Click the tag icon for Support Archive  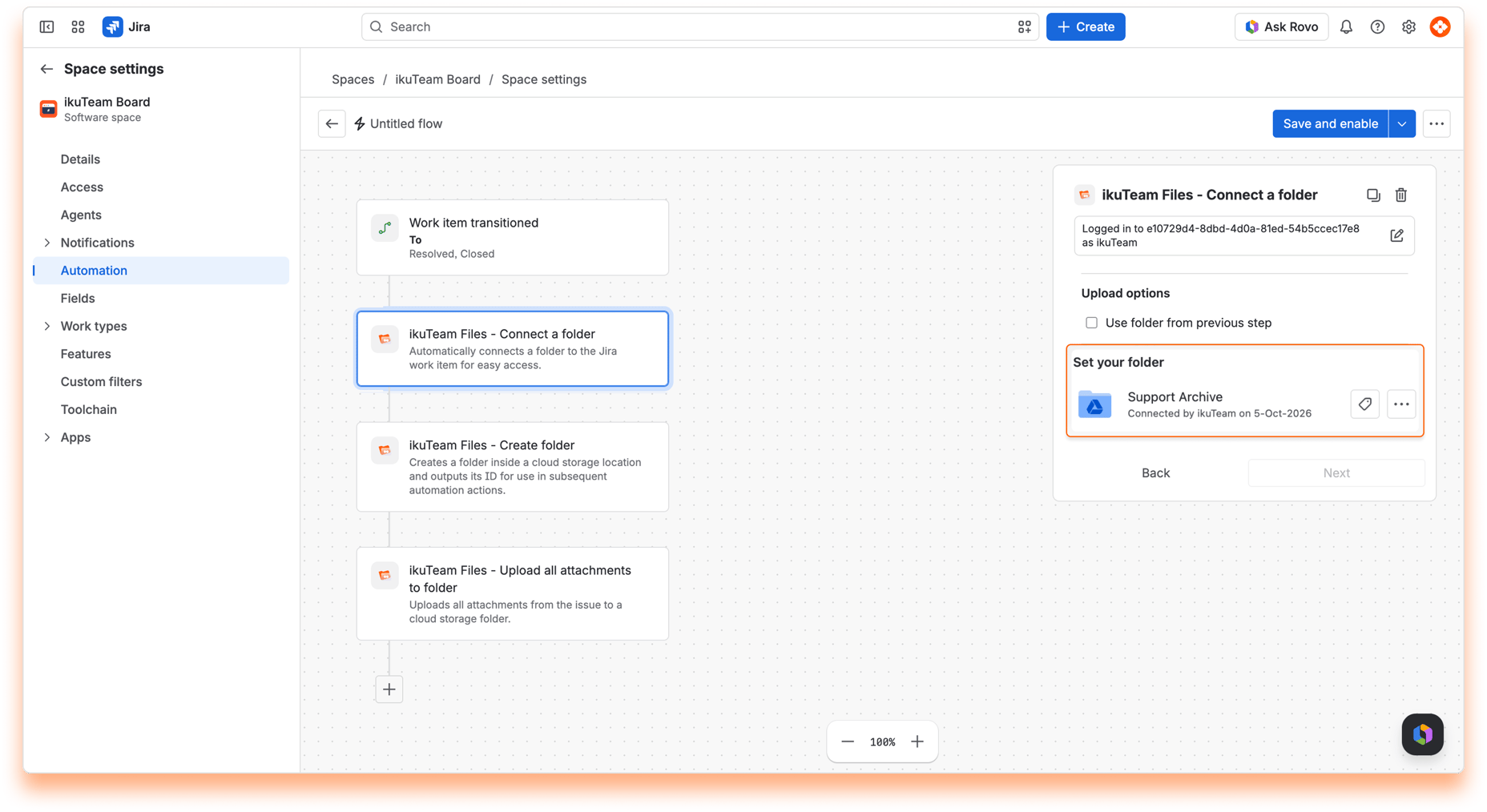1364,404
